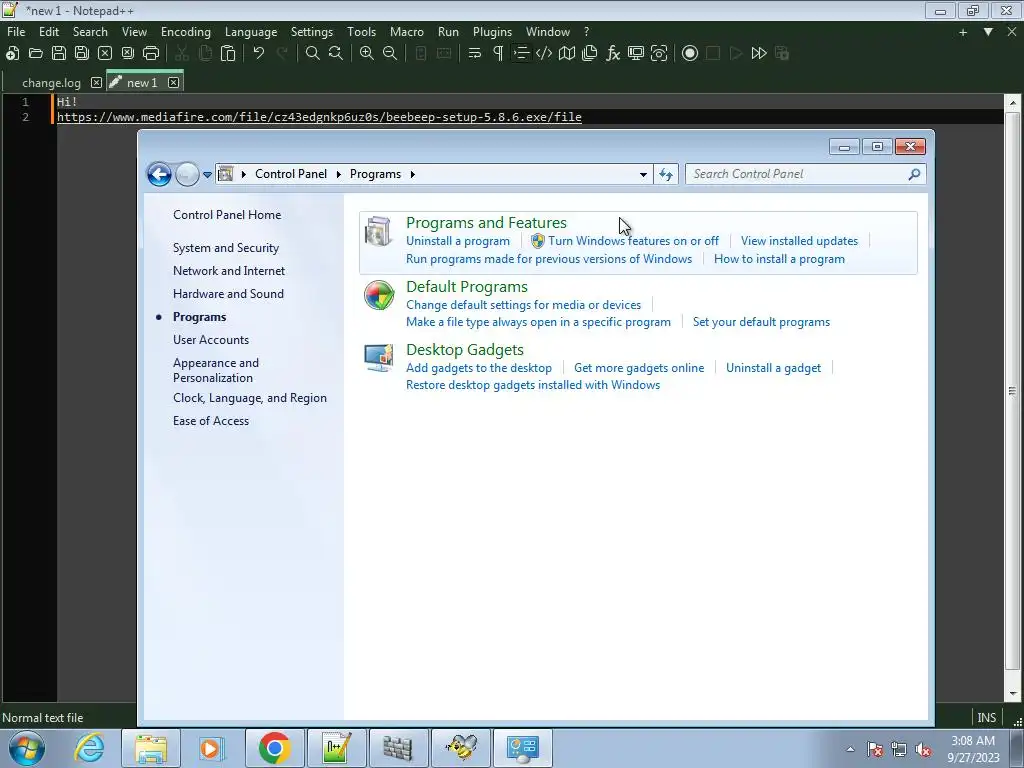The image size is (1024, 768).
Task: Open the Default Programs heading
Action: pyautogui.click(x=466, y=287)
